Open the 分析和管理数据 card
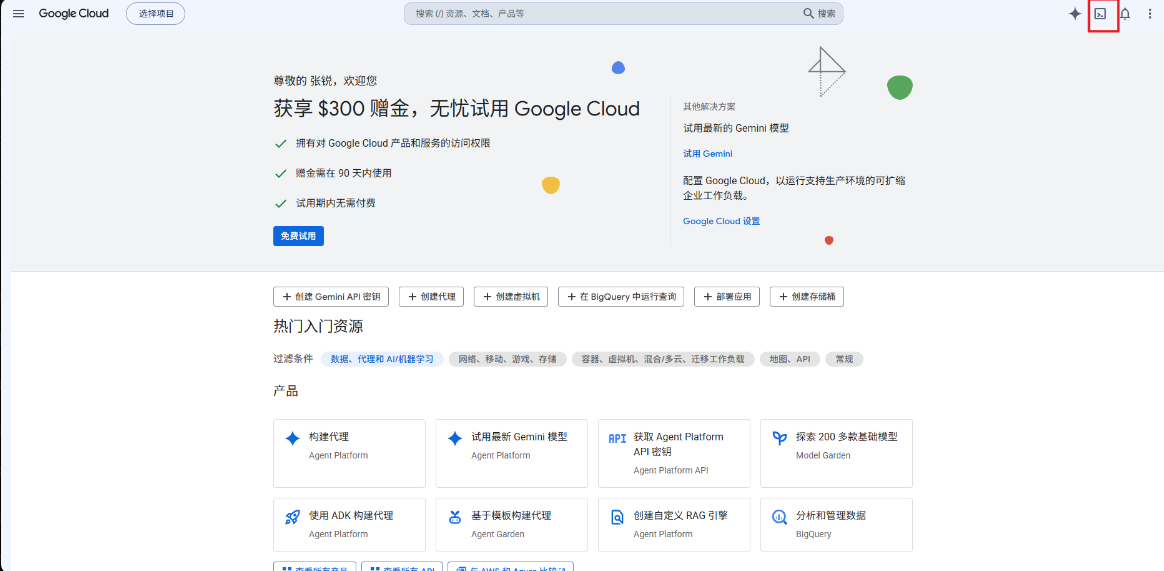This screenshot has height=571, width=1164. click(837, 525)
